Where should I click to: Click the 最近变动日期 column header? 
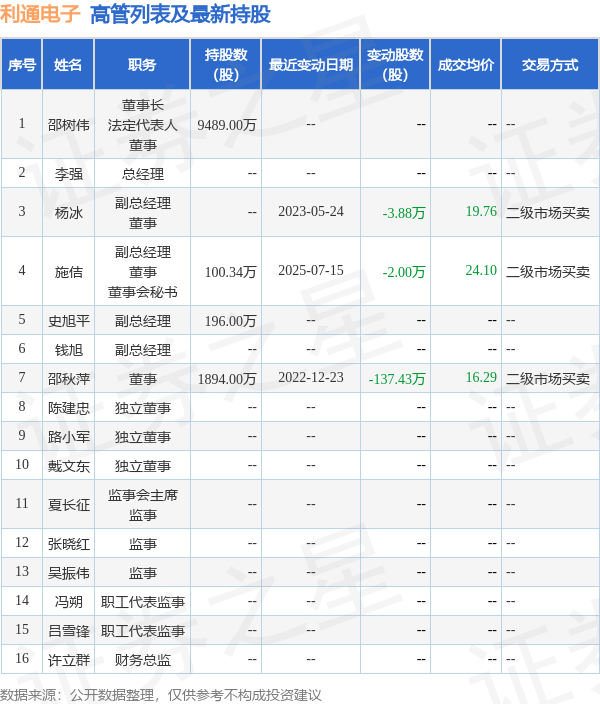pyautogui.click(x=311, y=64)
